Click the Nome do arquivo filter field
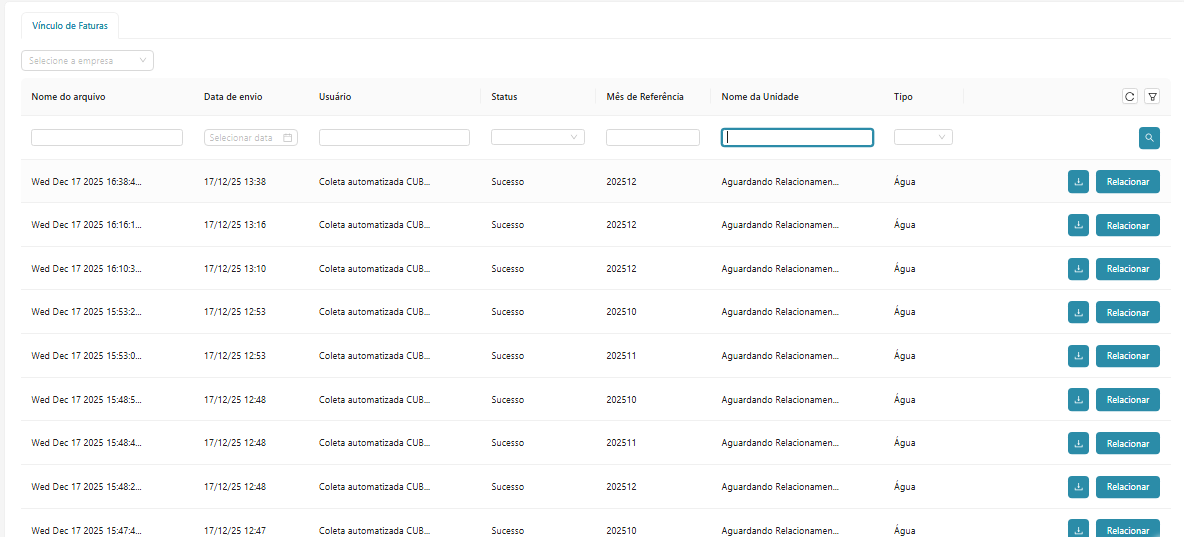1184x537 pixels. [107, 138]
